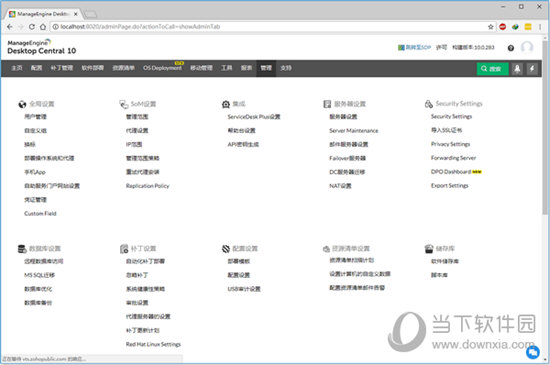The image size is (550, 365).
Task: Open the DC server migration link
Action: 347,172
